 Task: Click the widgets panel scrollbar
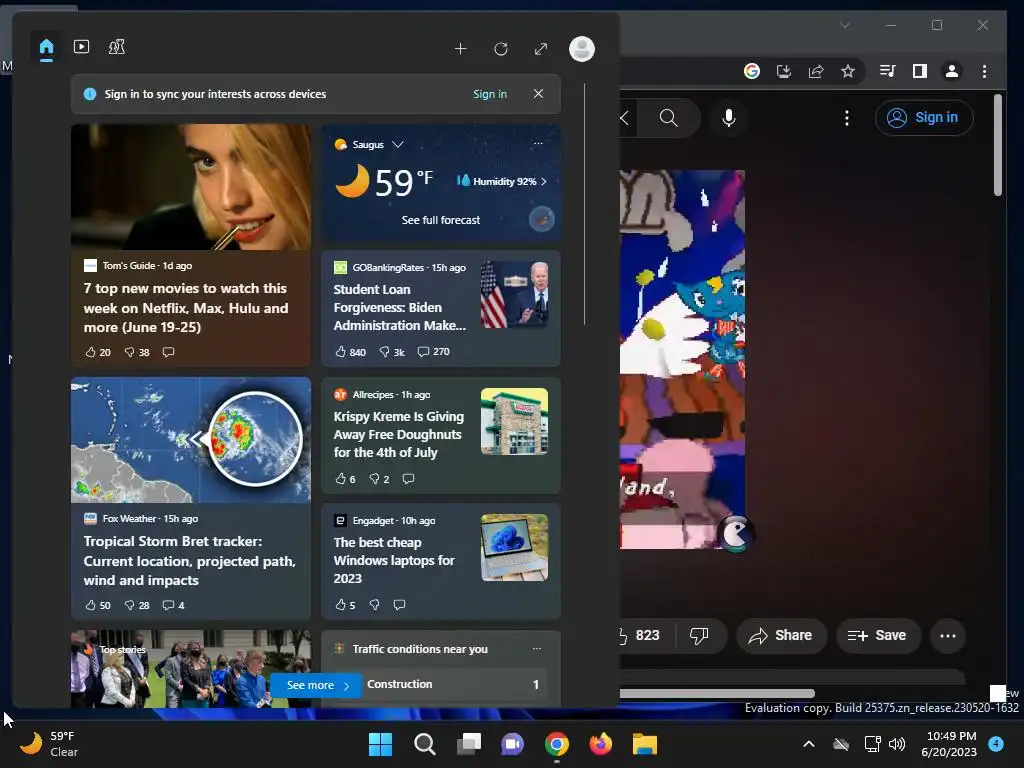pyautogui.click(x=584, y=204)
